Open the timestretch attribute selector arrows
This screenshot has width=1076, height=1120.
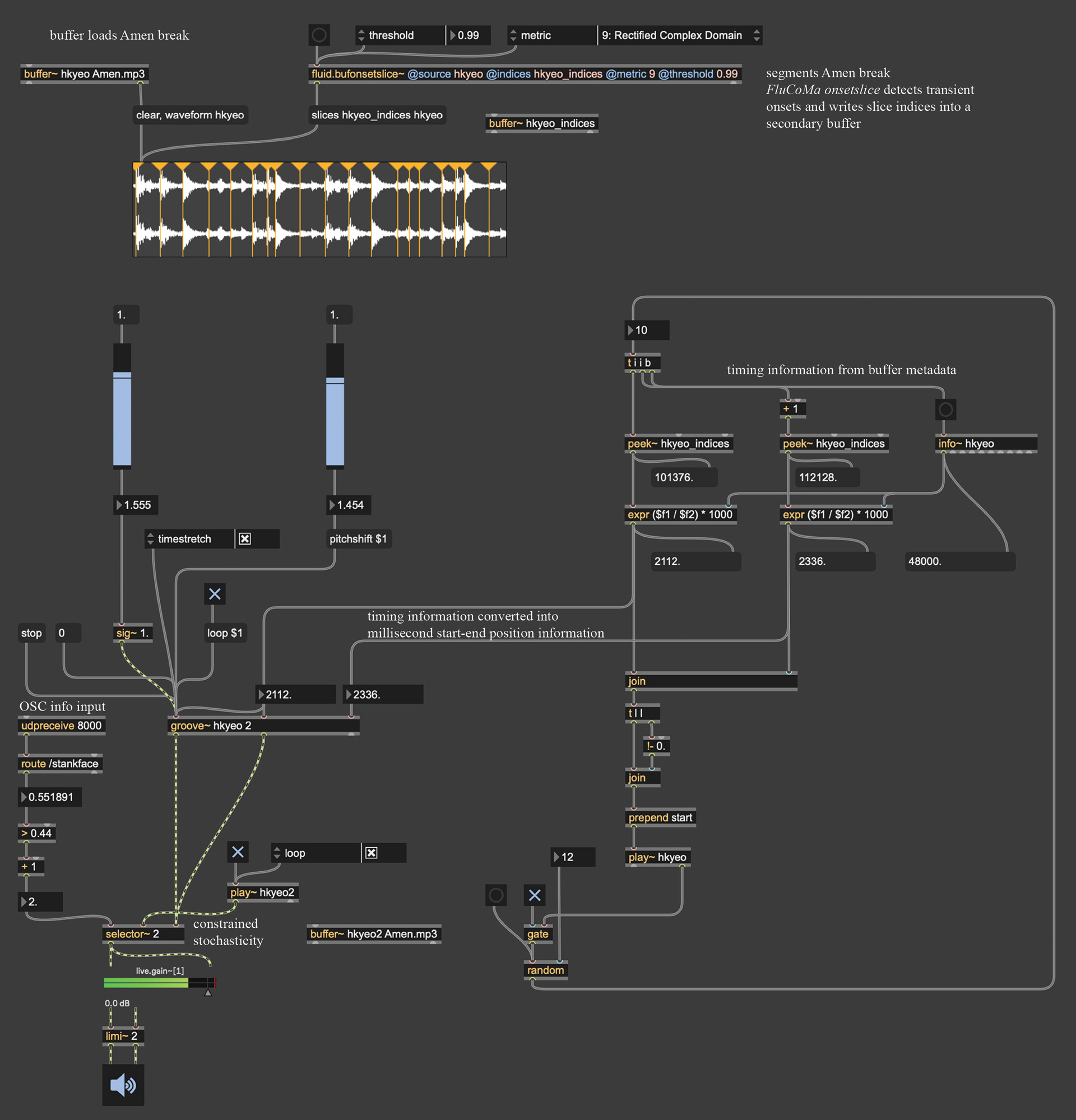click(151, 539)
